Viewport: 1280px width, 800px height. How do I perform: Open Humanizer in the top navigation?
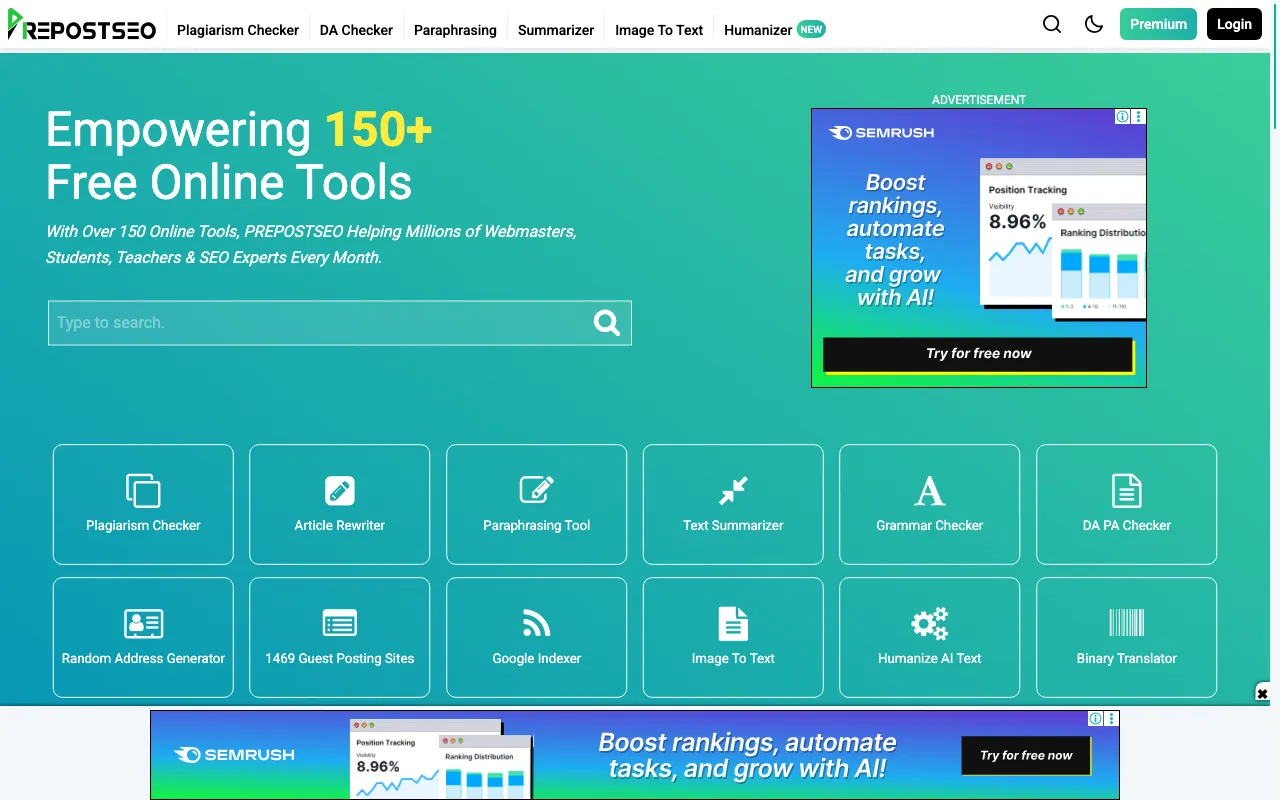pyautogui.click(x=758, y=30)
